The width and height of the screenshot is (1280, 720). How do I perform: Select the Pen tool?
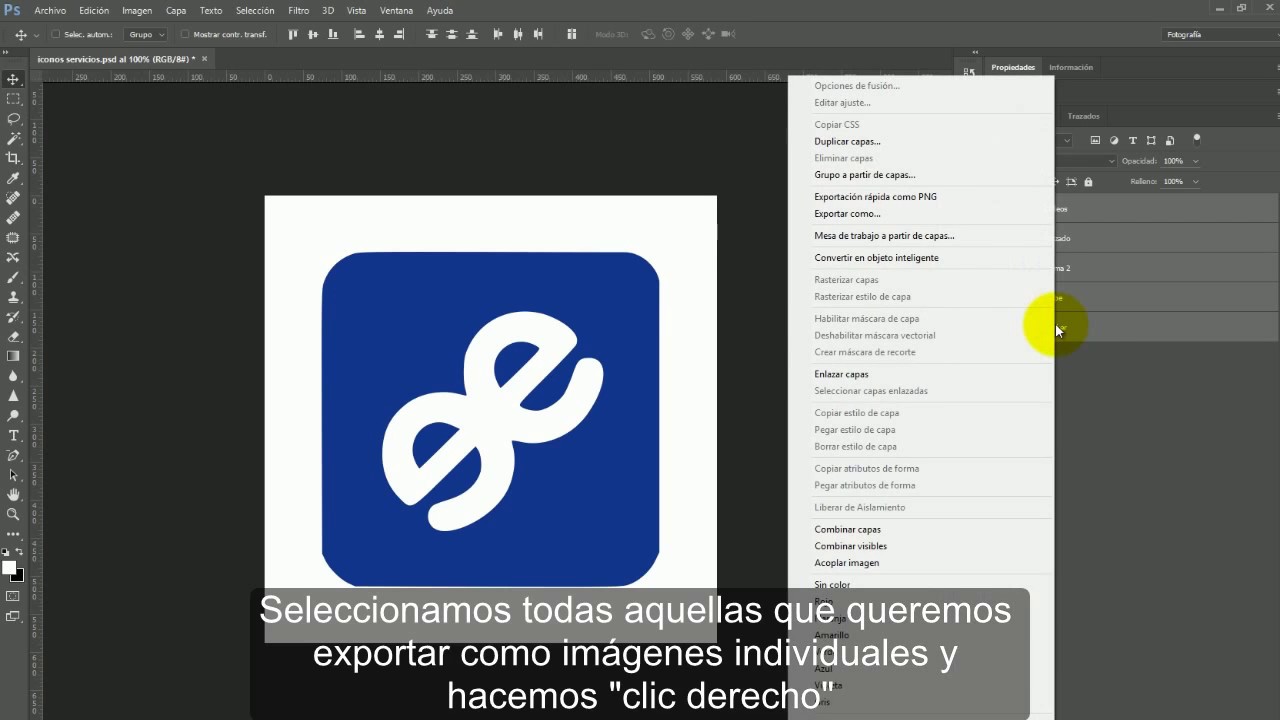coord(13,456)
